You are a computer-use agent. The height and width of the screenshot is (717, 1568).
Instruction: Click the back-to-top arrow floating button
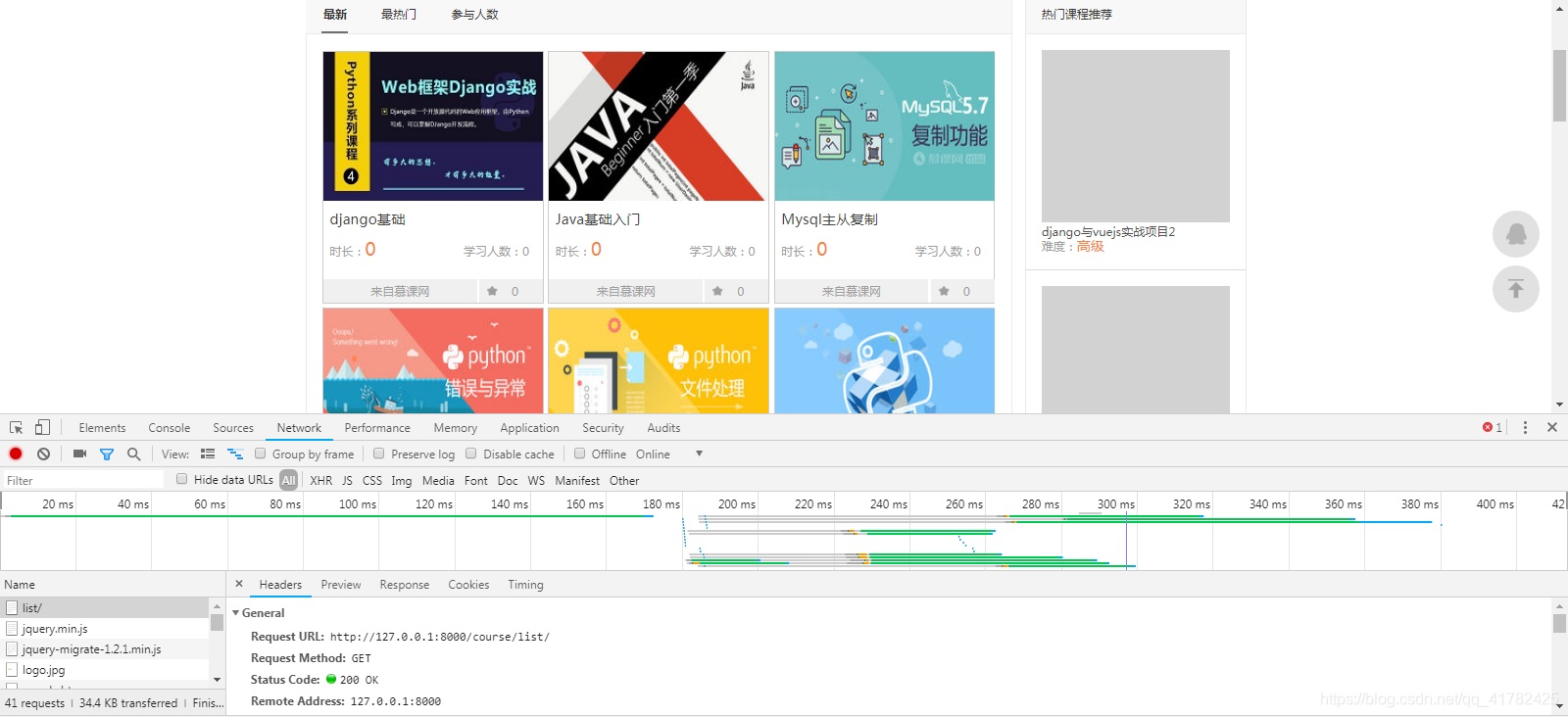click(x=1516, y=289)
